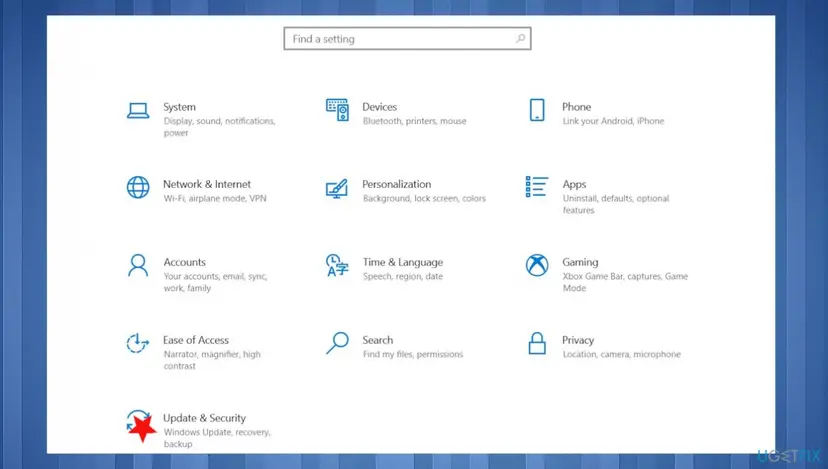
Task: Click the Ease of Access icon
Action: (x=138, y=343)
